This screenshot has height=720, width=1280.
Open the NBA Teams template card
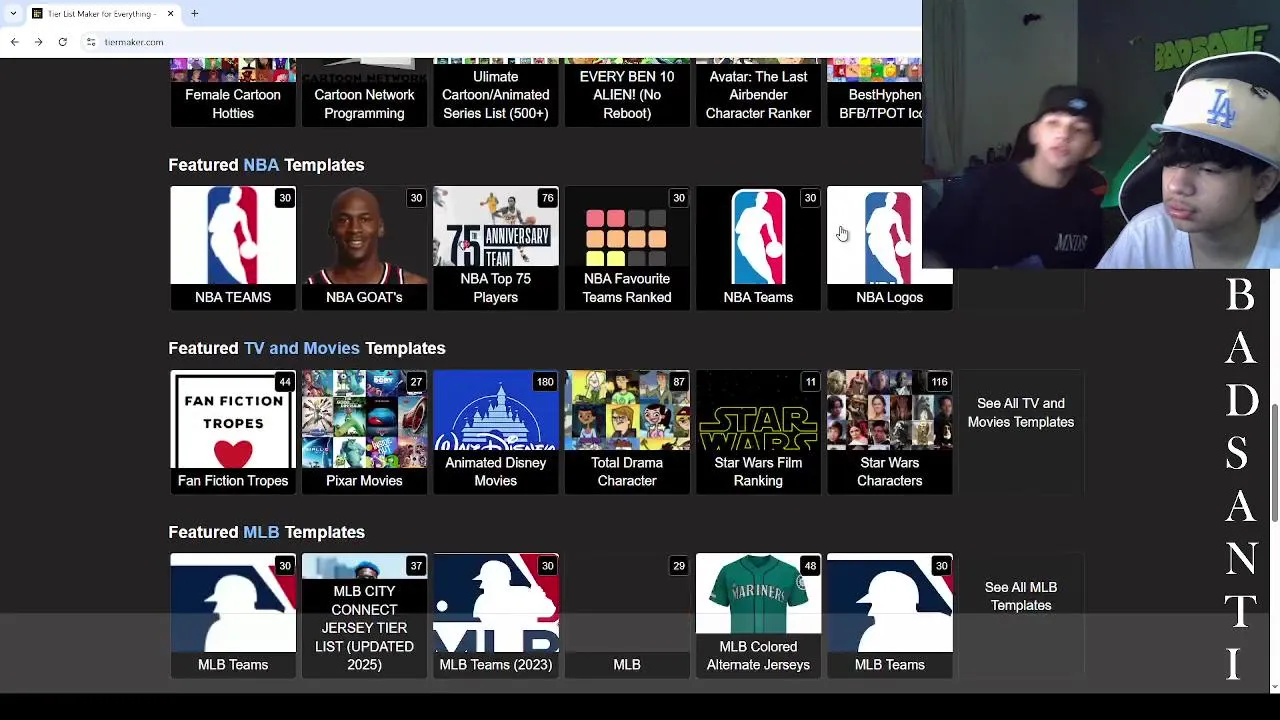click(758, 248)
